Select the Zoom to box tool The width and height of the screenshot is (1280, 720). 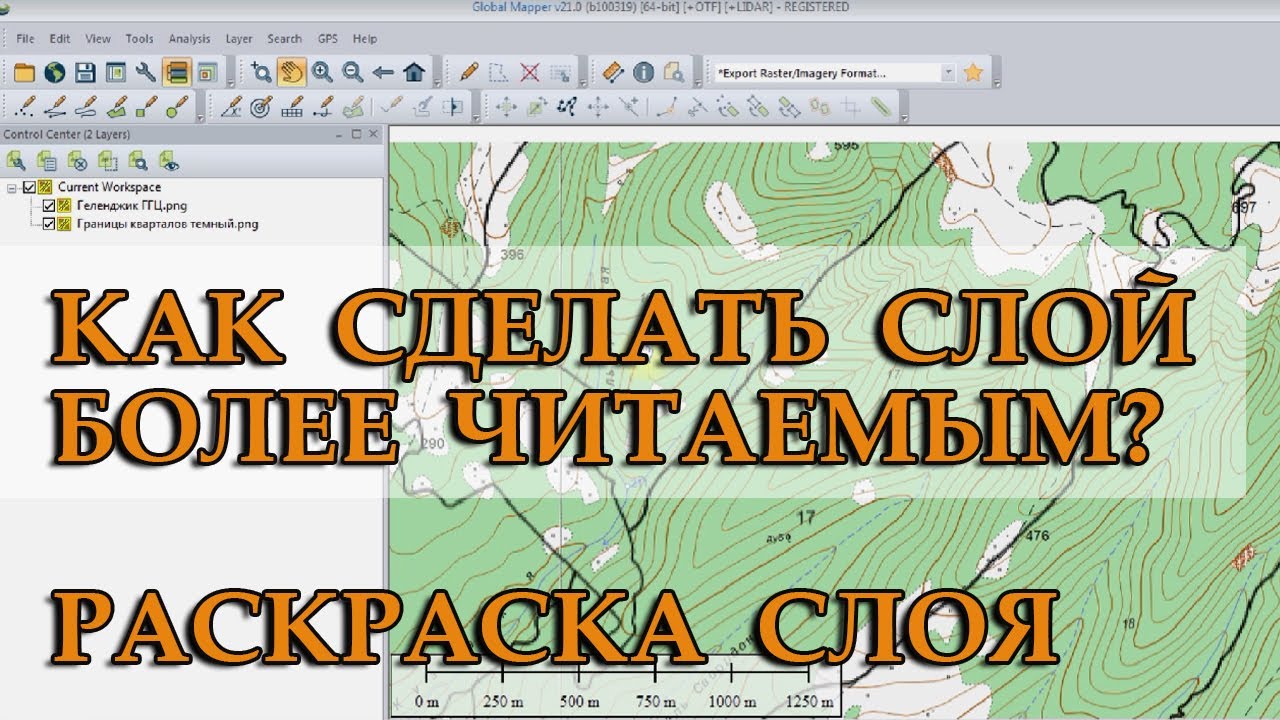pyautogui.click(x=261, y=72)
